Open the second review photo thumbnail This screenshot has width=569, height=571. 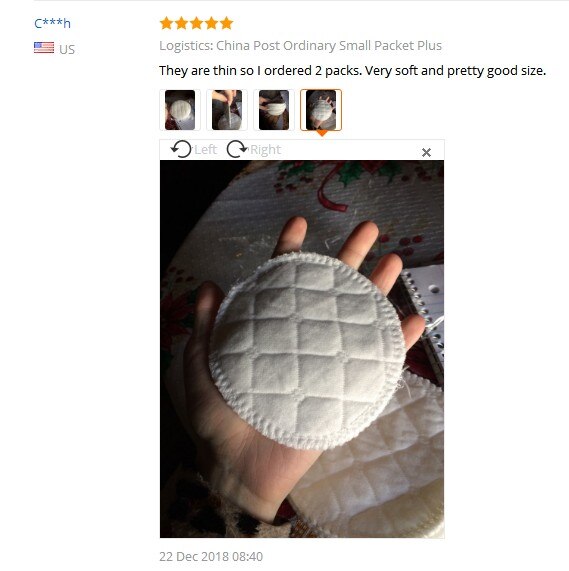(x=227, y=110)
